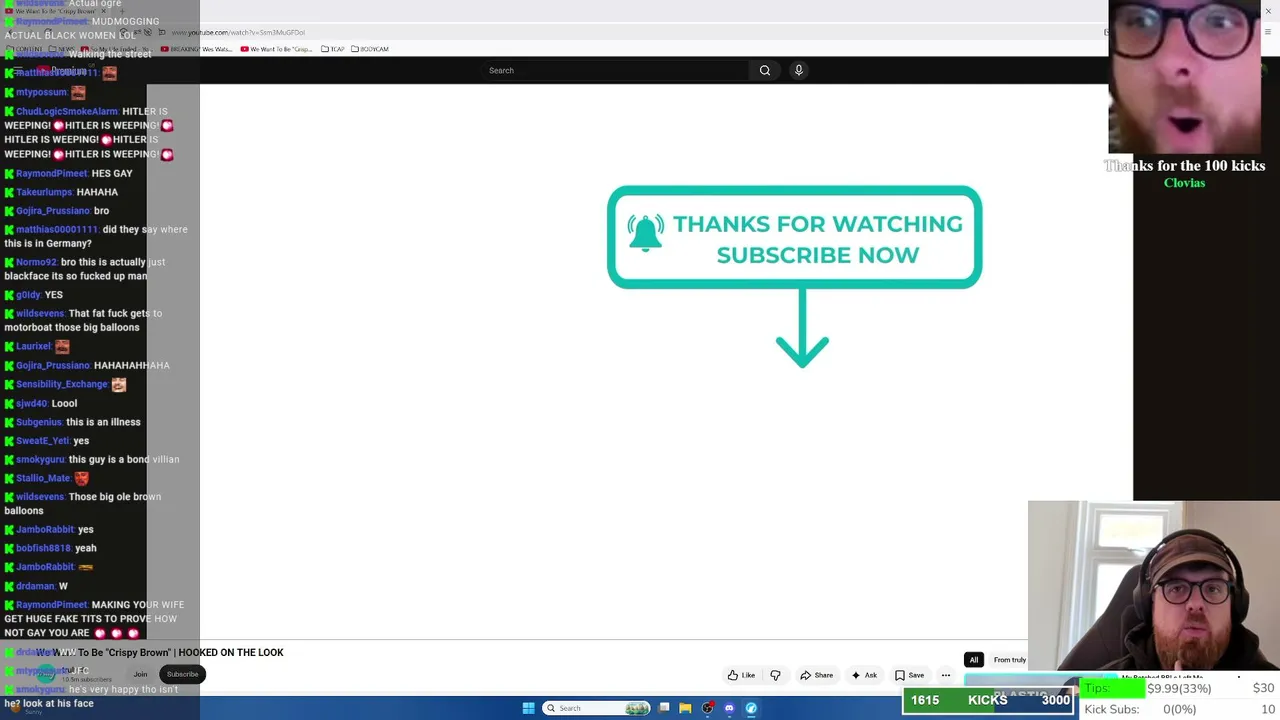Select the 'All' filter chip

973,660
